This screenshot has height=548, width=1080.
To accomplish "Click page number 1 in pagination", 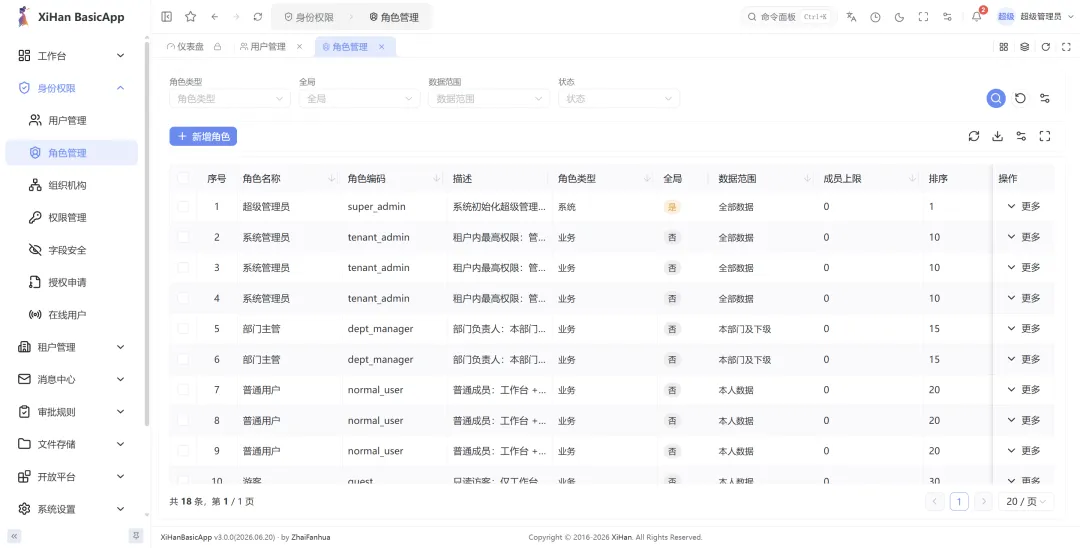I will [x=959, y=501].
